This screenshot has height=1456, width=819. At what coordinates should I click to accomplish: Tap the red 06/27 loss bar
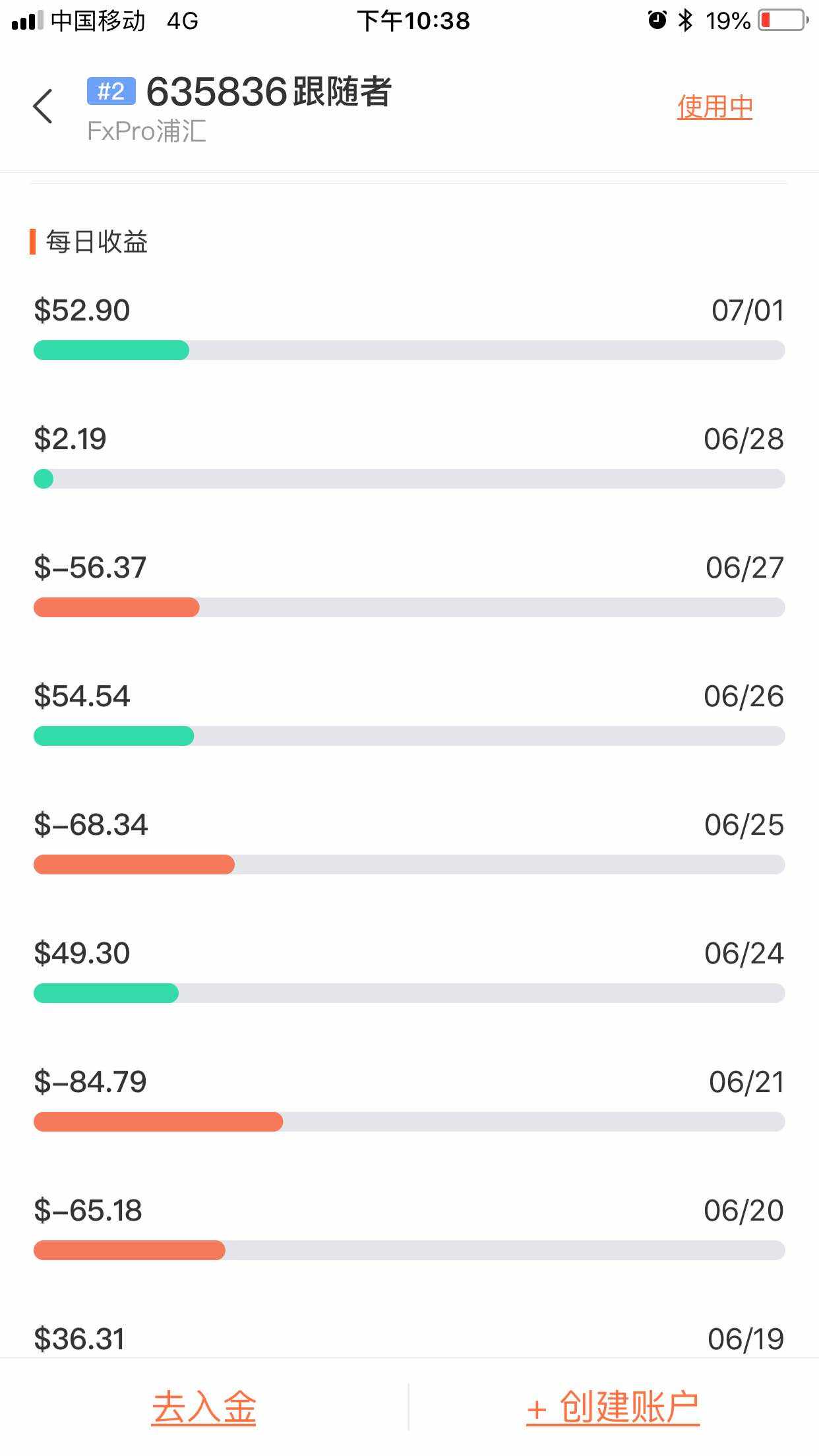(x=116, y=607)
